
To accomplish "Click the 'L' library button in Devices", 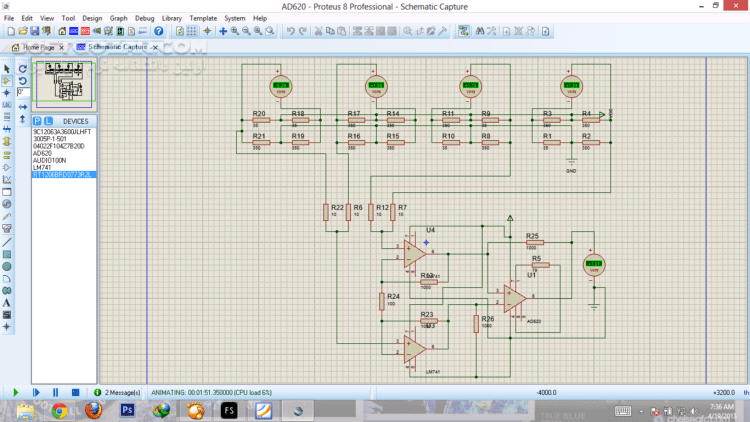I will tap(47, 121).
